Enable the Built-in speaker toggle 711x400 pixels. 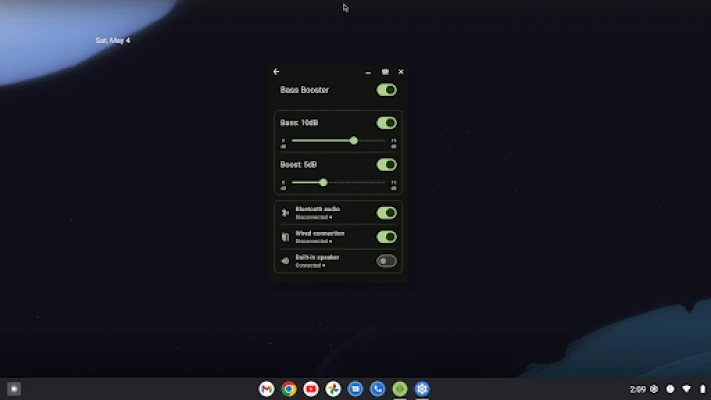coord(386,261)
